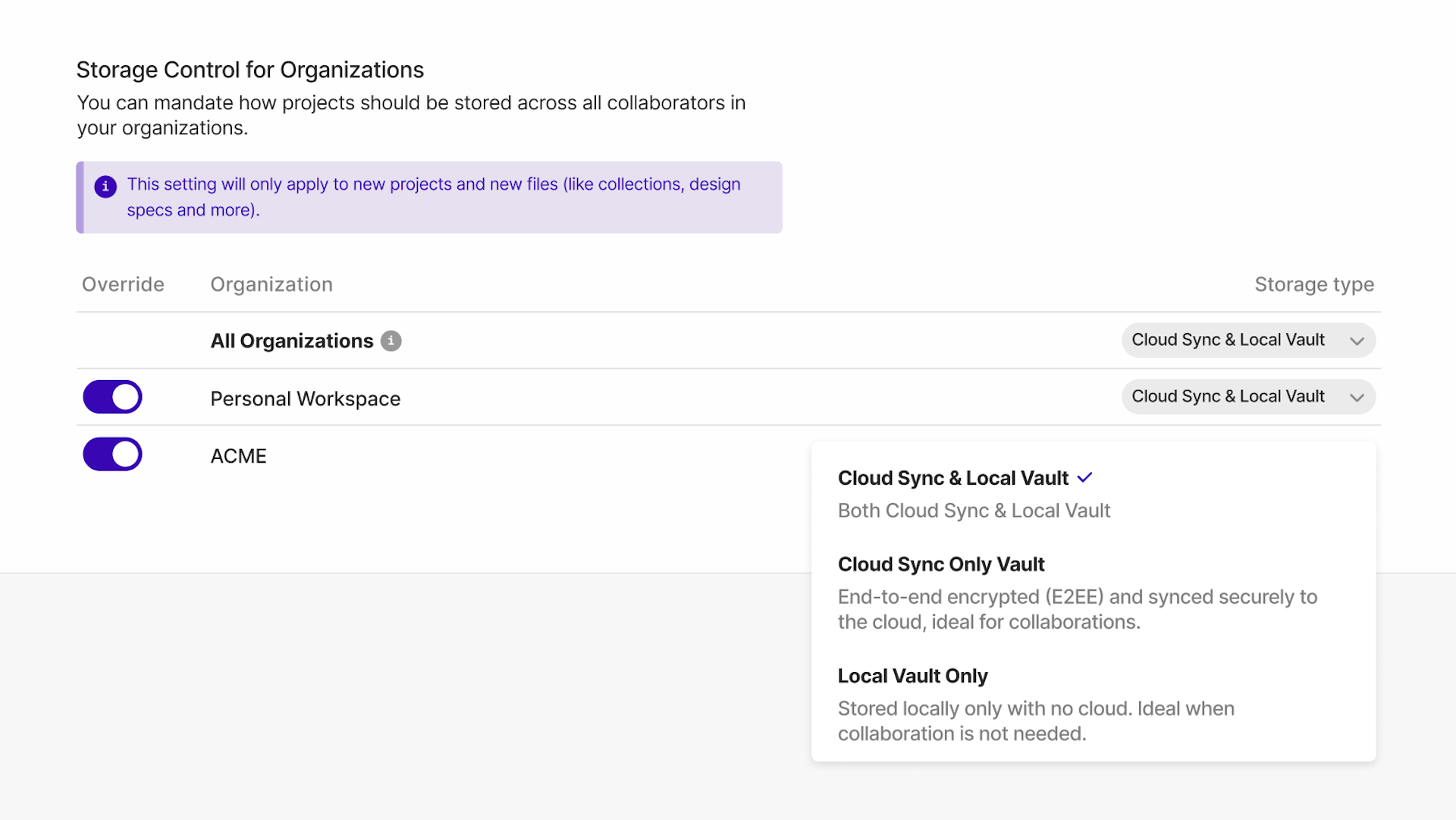Disable the override toggle for Personal Workspace

(x=112, y=397)
